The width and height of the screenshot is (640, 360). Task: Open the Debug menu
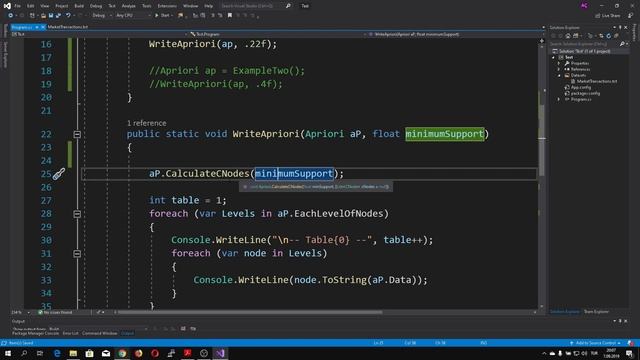click(96, 6)
